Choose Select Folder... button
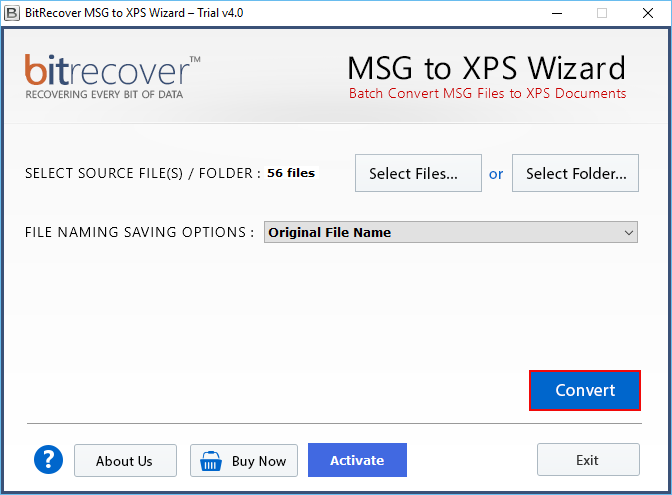Viewport: 672px width, 495px height. pos(575,173)
